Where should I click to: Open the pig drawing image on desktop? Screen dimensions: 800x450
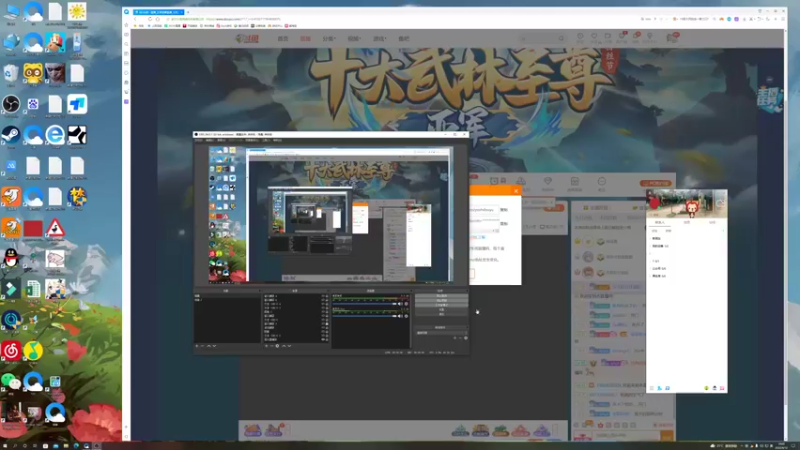tap(55, 258)
